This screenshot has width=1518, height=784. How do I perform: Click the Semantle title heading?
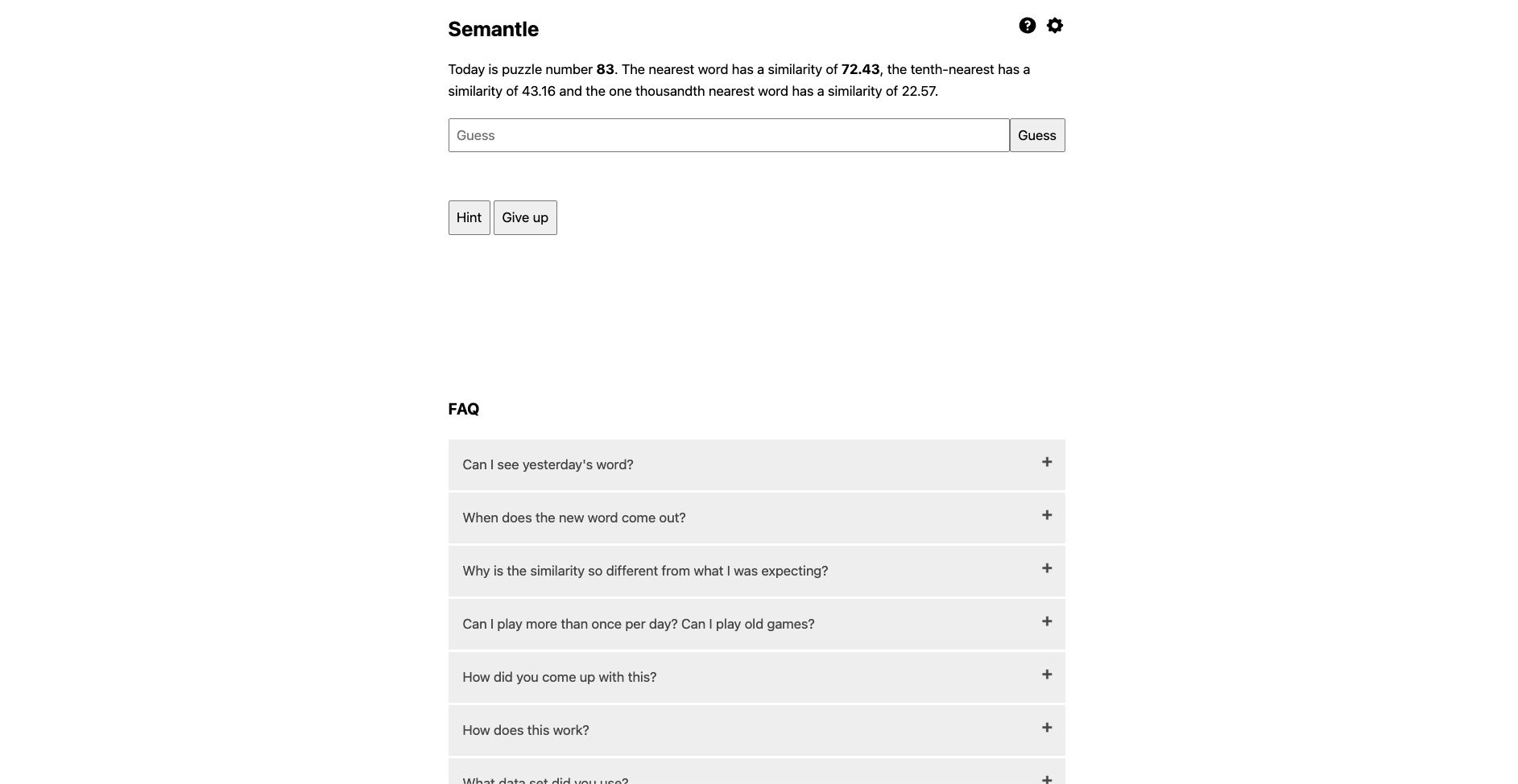[x=493, y=29]
